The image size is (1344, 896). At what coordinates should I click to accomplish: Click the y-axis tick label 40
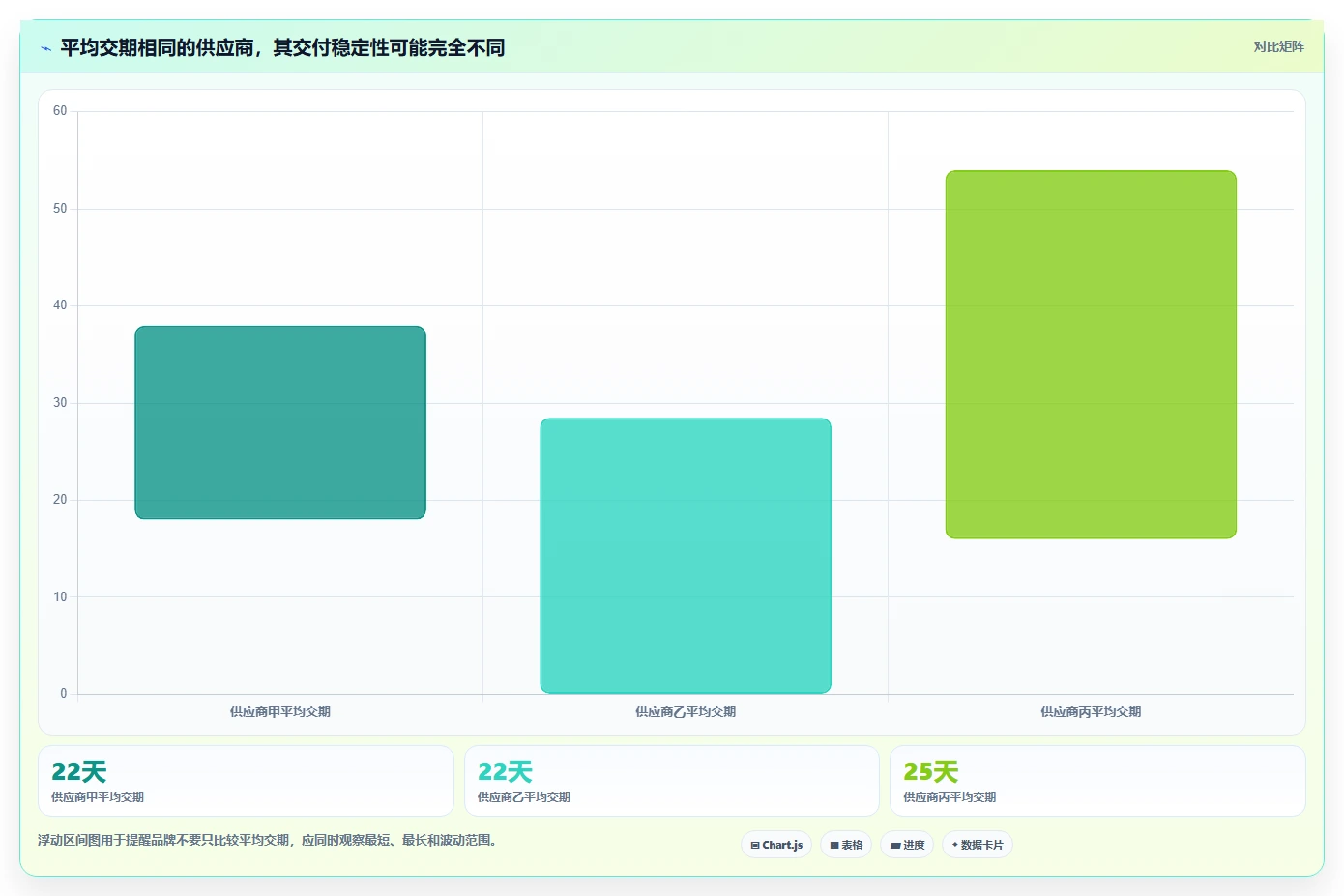coord(60,305)
